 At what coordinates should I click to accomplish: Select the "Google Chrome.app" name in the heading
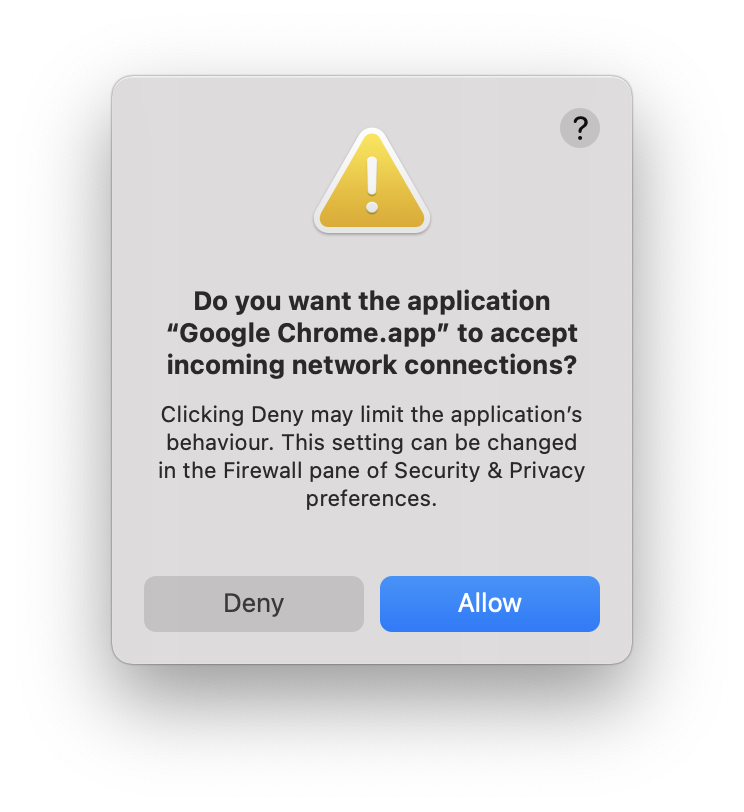(x=308, y=334)
